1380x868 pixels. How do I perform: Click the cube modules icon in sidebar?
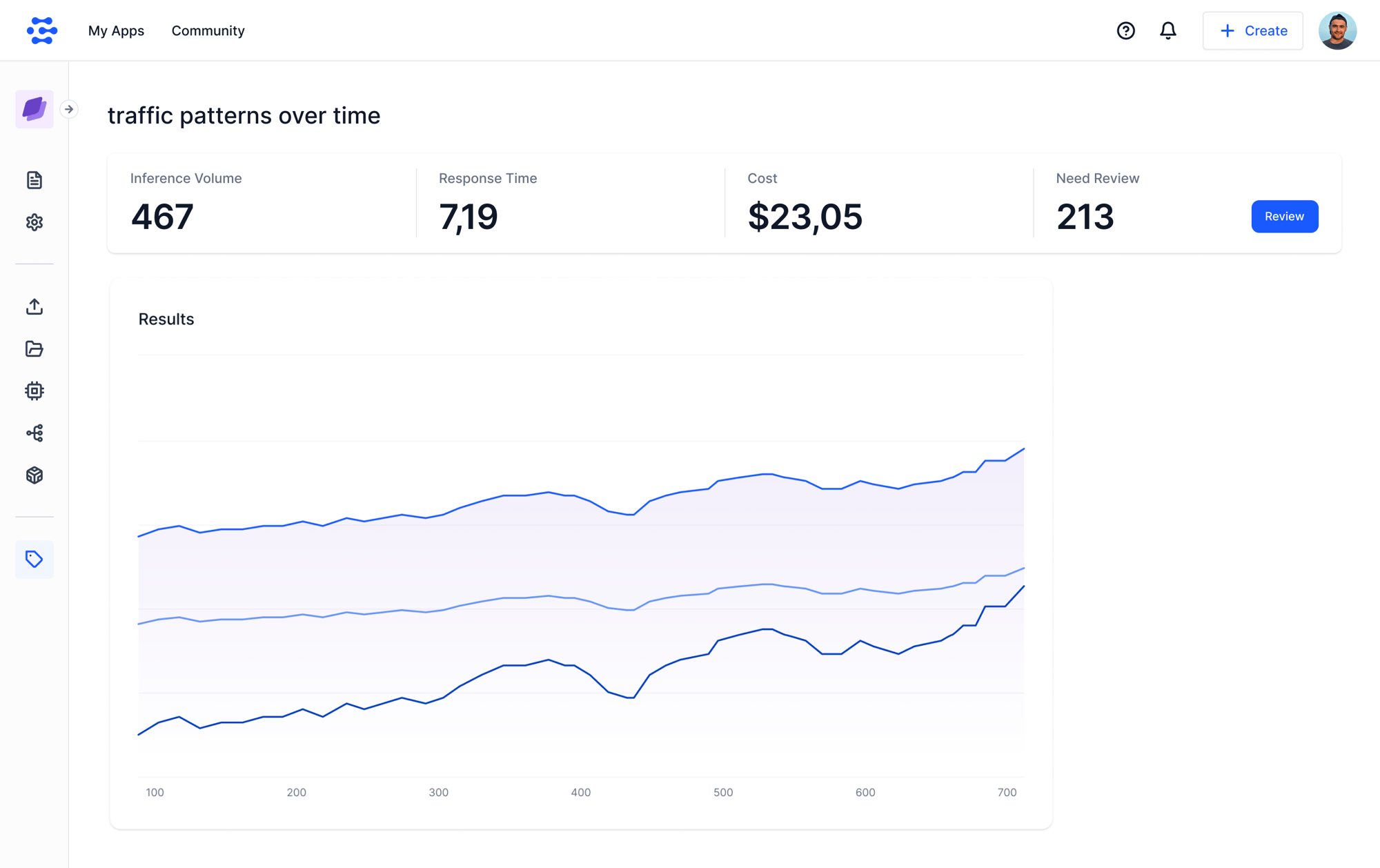(34, 475)
